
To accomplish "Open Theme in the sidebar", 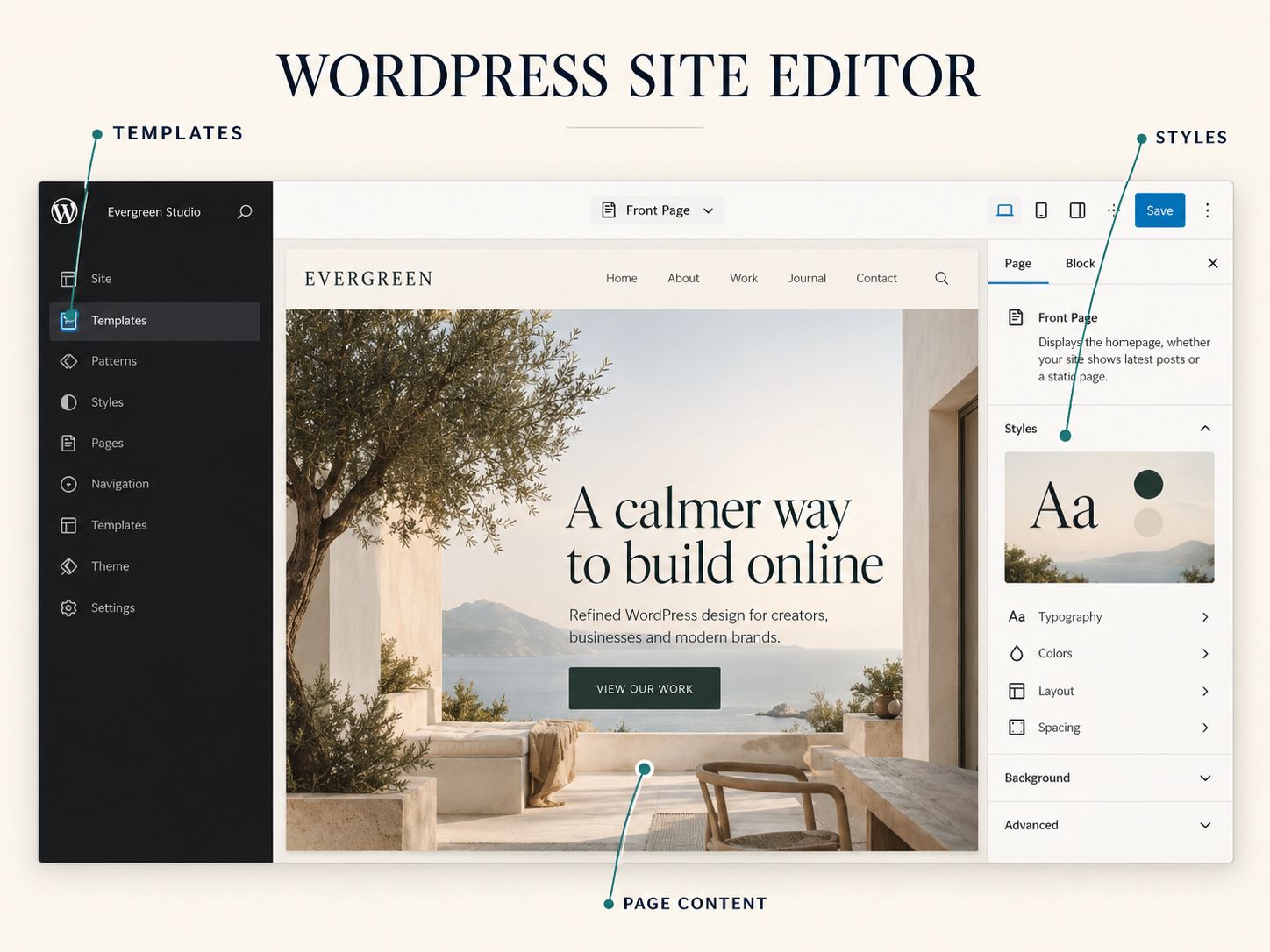I will [x=154, y=566].
